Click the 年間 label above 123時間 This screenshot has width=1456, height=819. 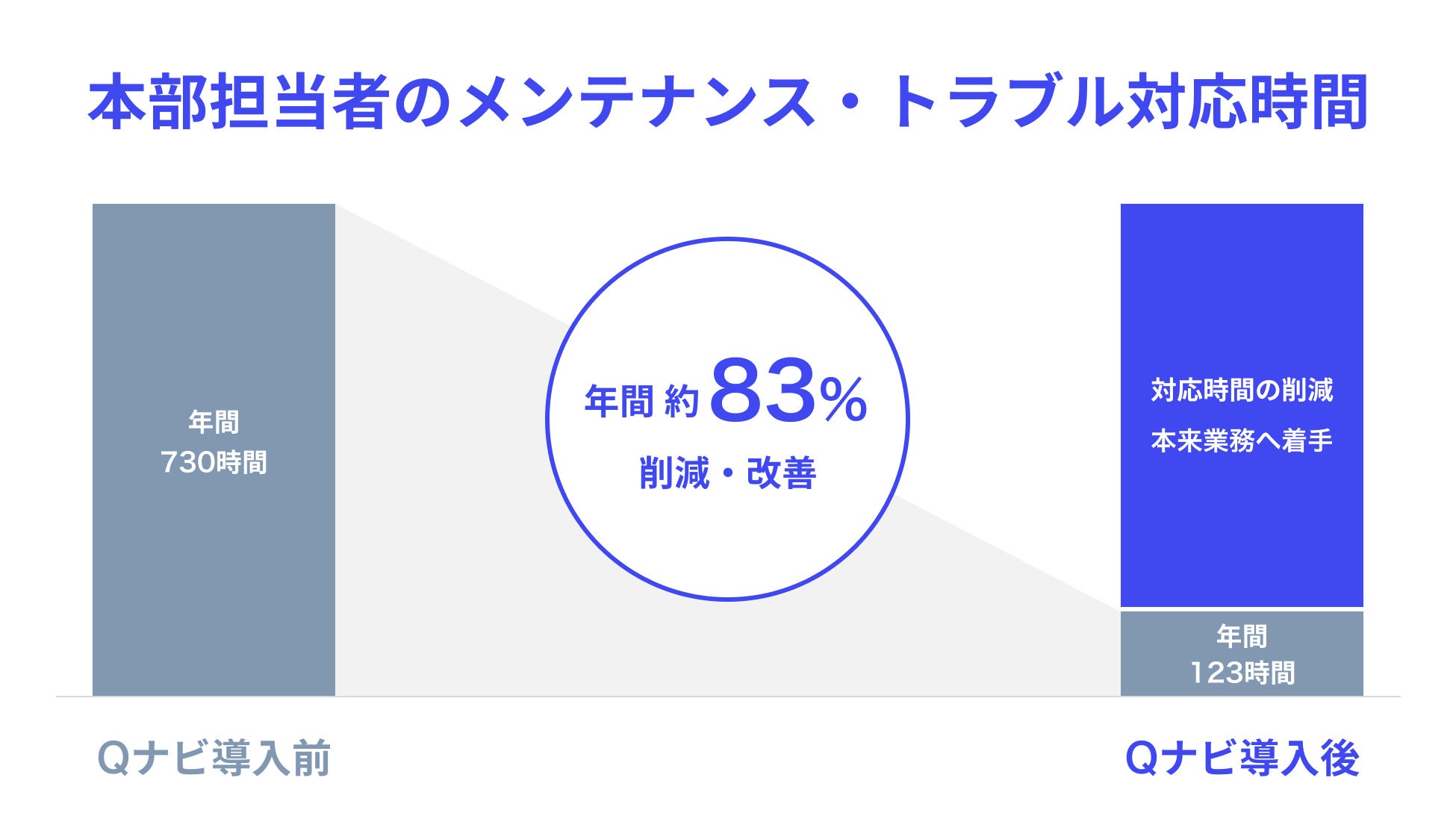click(x=1242, y=636)
